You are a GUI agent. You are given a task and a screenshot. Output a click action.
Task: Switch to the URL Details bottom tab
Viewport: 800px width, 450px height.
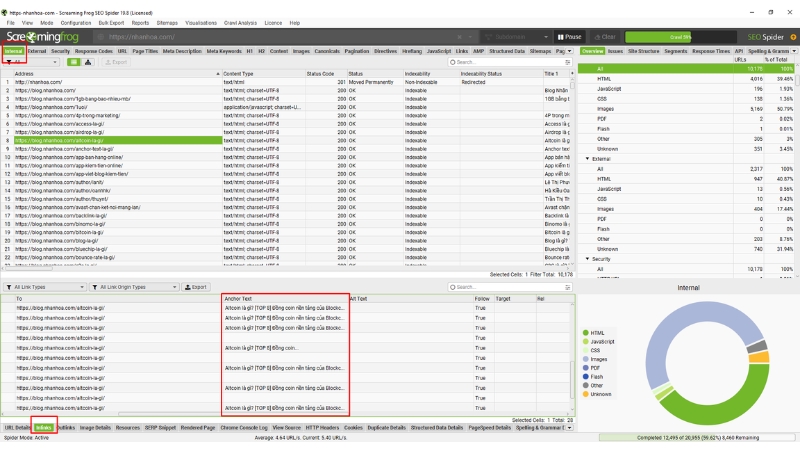click(x=17, y=428)
